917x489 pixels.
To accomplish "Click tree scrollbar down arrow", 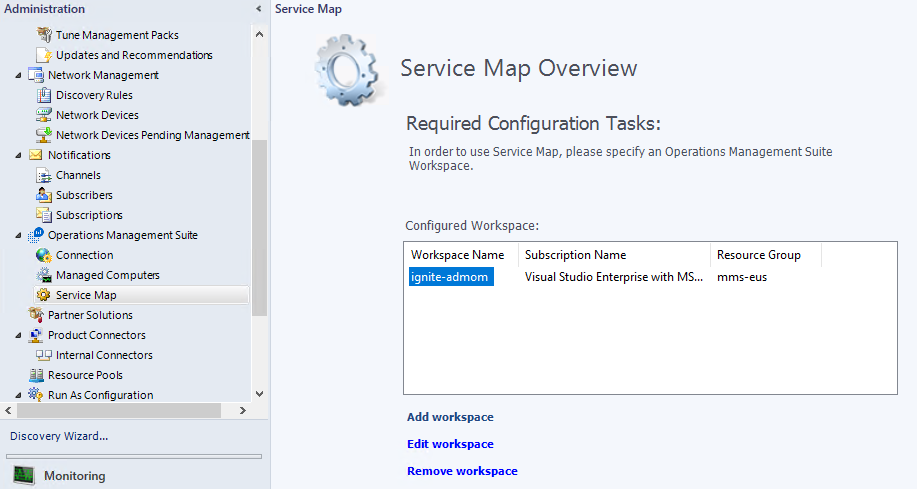I will (x=260, y=394).
